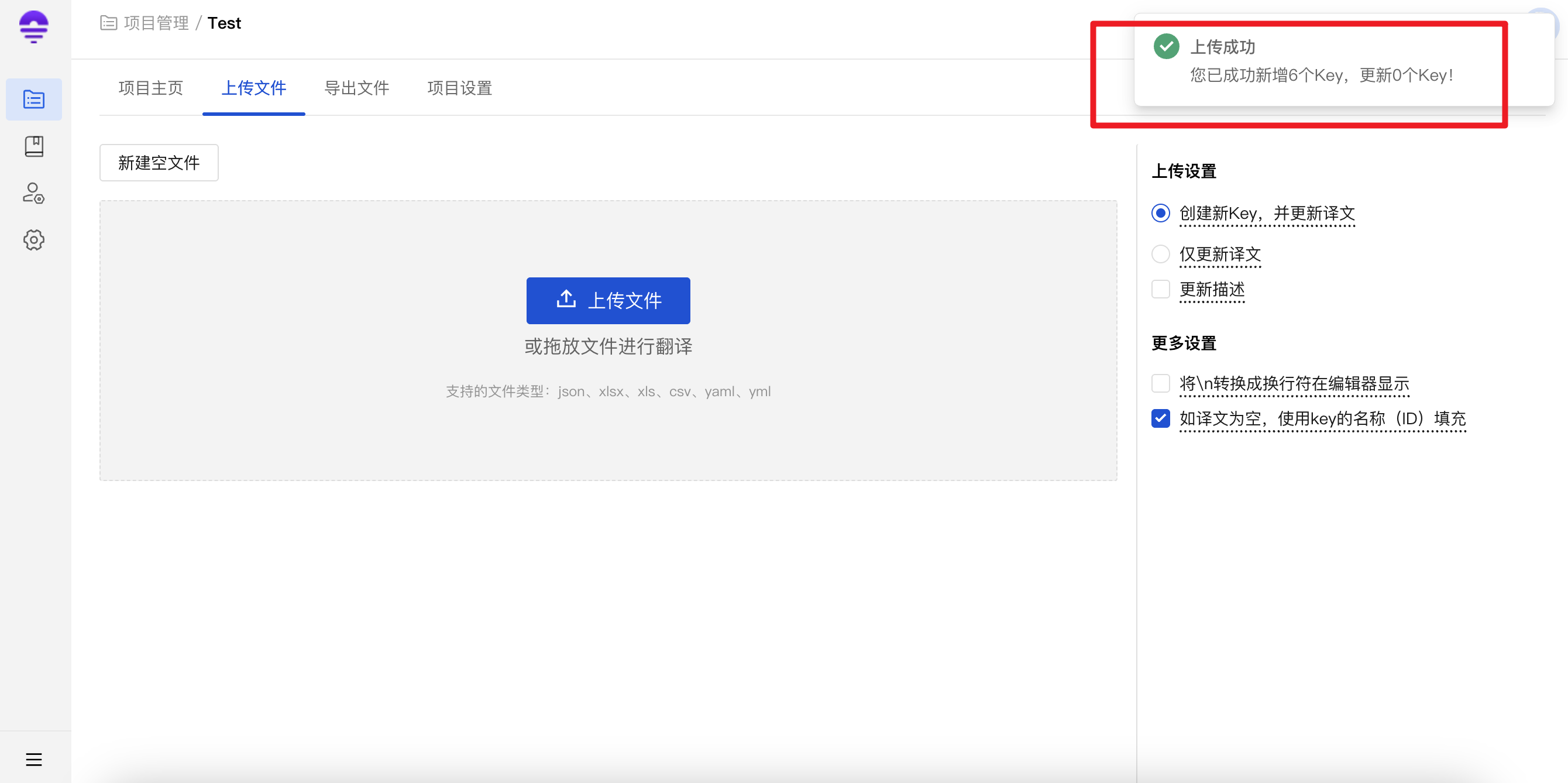Enable the "更新描述" checkbox

click(x=1160, y=289)
